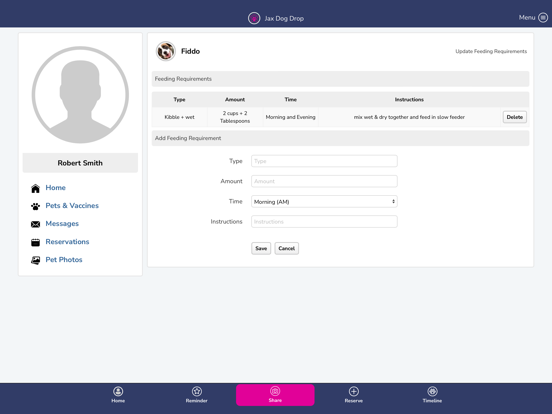Viewport: 552px width, 414px height.
Task: Click the Kibble + wet type cell
Action: [180, 117]
